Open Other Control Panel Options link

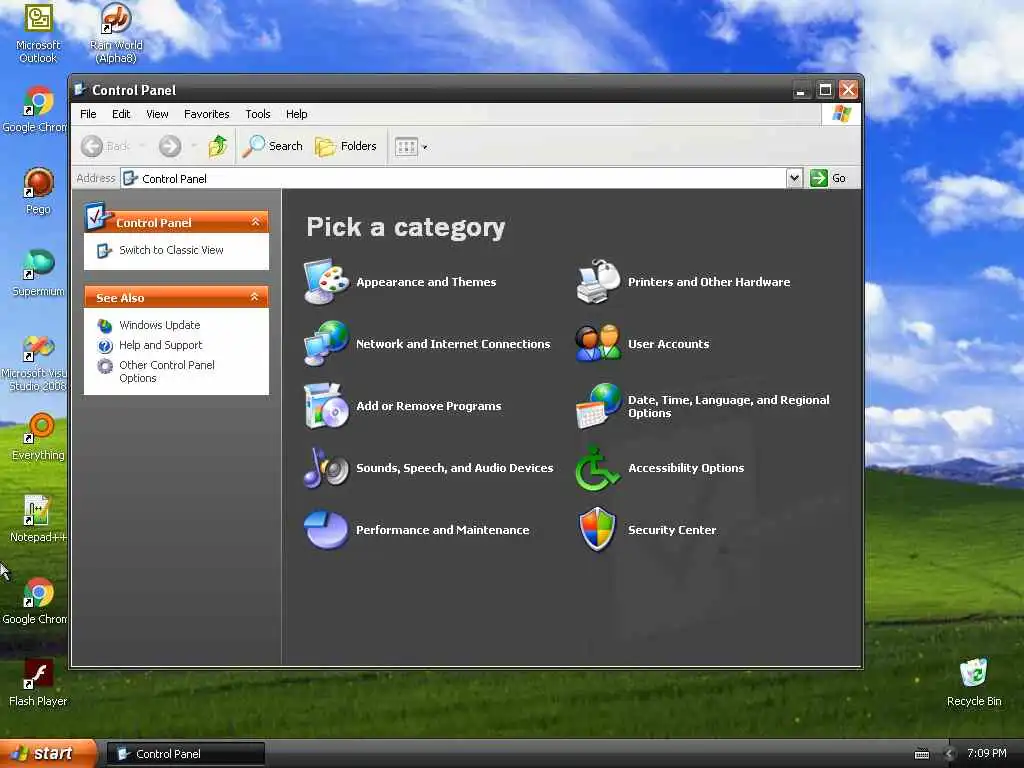tap(167, 372)
